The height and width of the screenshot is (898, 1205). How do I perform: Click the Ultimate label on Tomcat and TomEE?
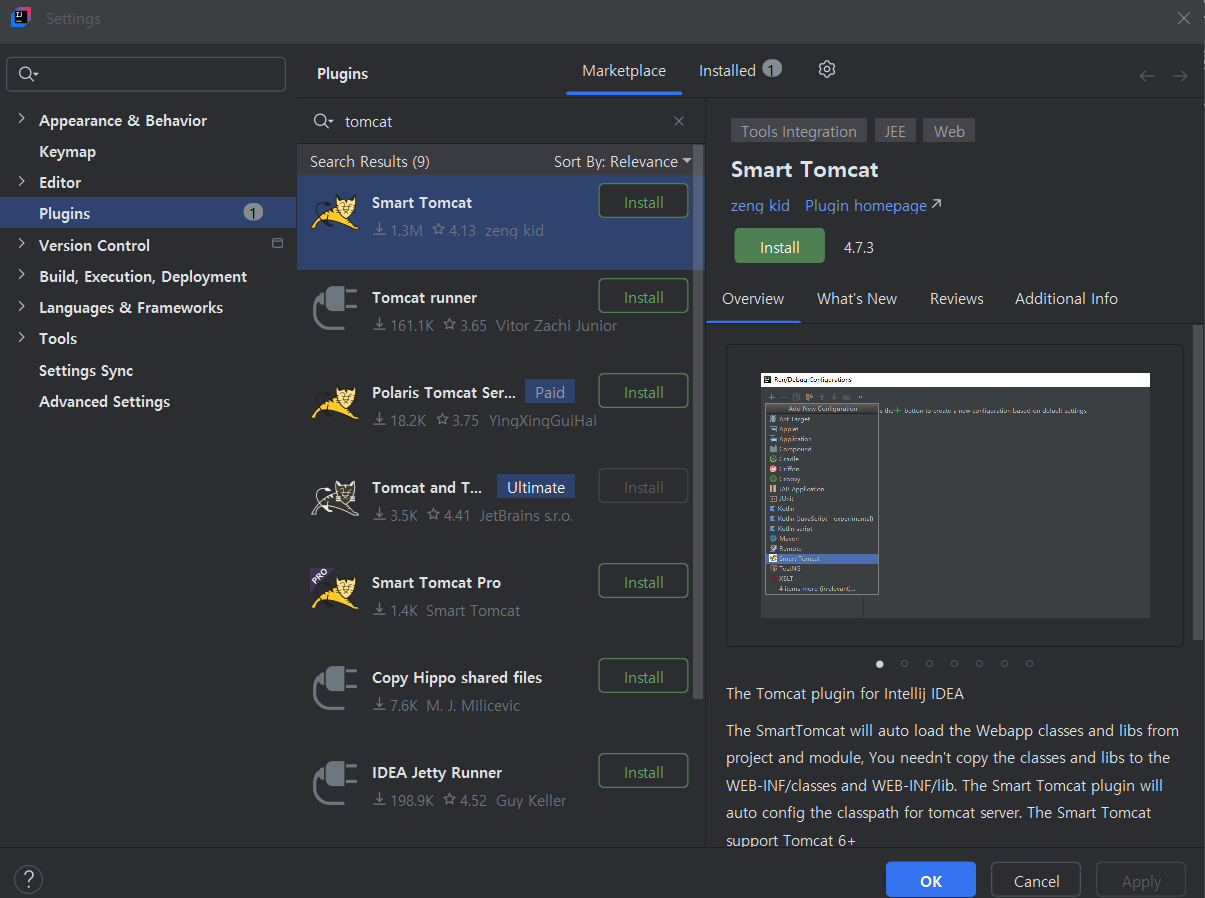point(536,487)
